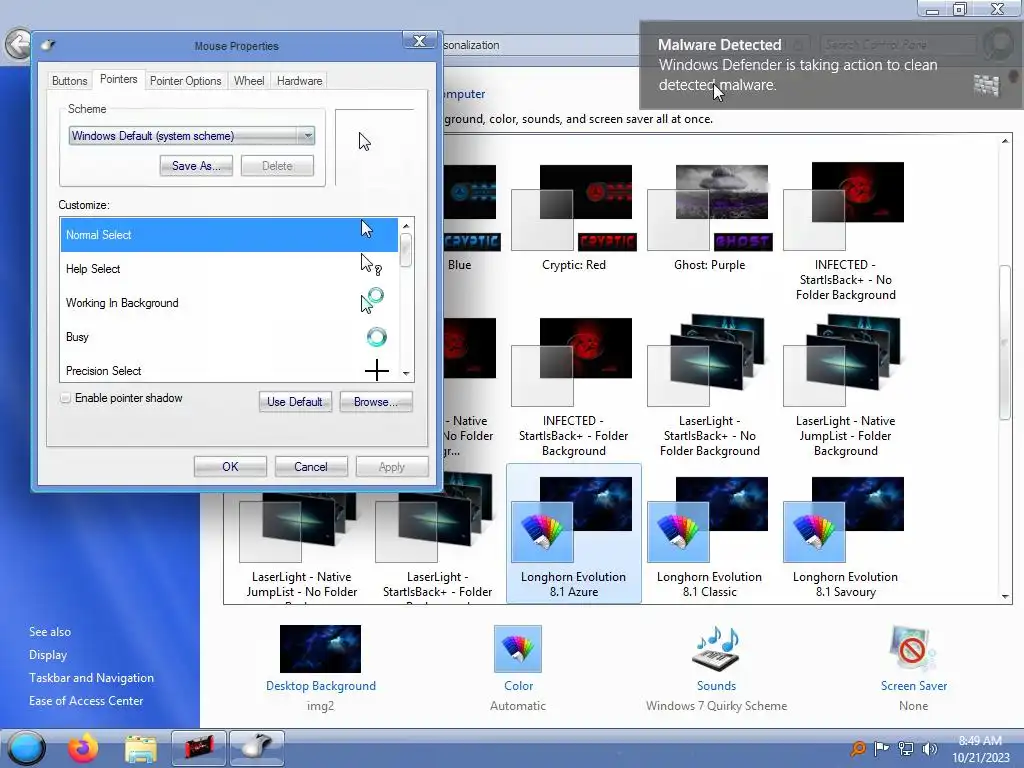1024x768 pixels.
Task: Click the orange magnifier tray icon
Action: click(x=858, y=748)
